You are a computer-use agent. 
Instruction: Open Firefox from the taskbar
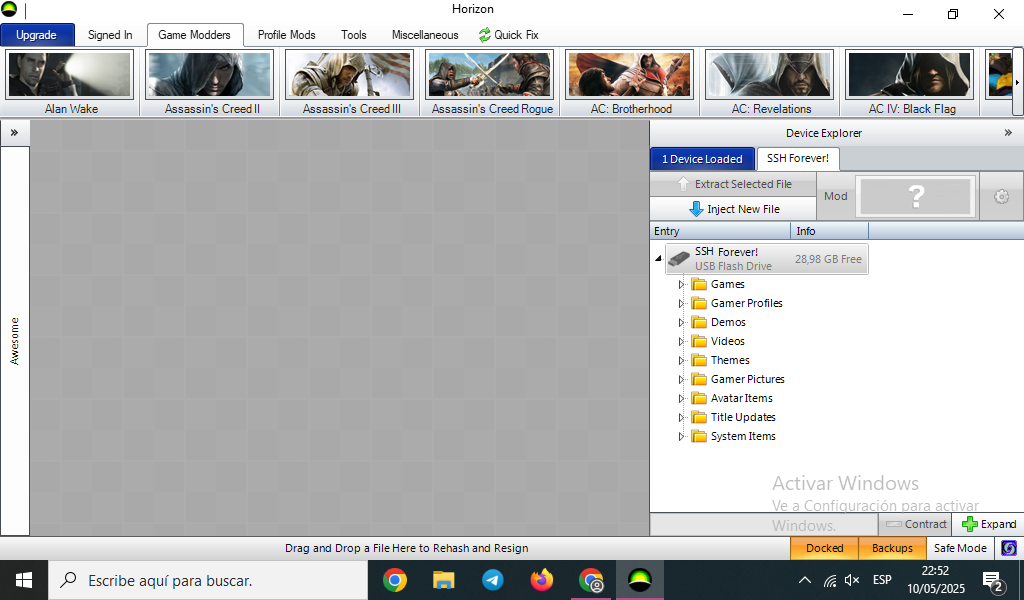pyautogui.click(x=541, y=580)
